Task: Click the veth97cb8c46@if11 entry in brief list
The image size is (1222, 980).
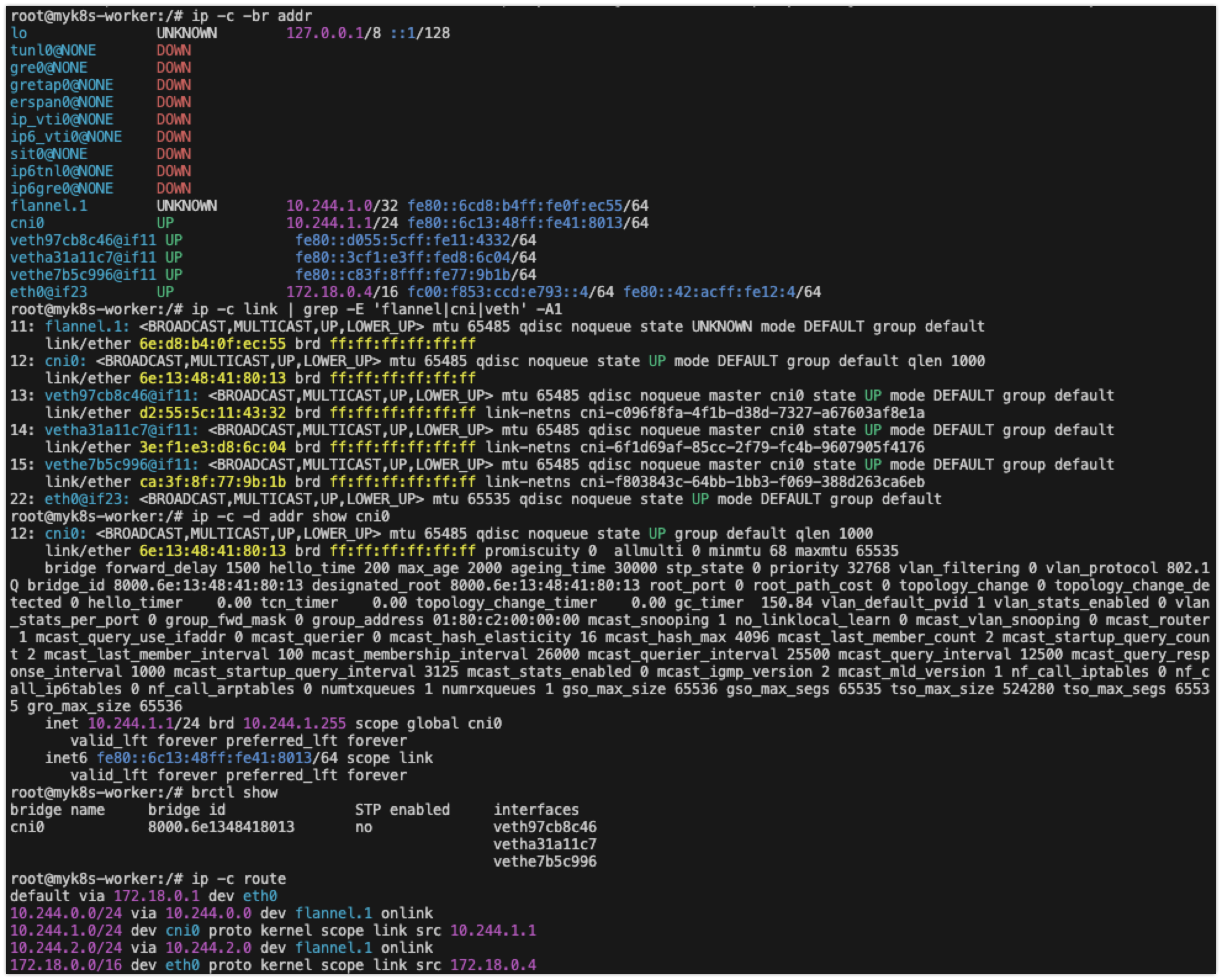Action: click(x=83, y=240)
